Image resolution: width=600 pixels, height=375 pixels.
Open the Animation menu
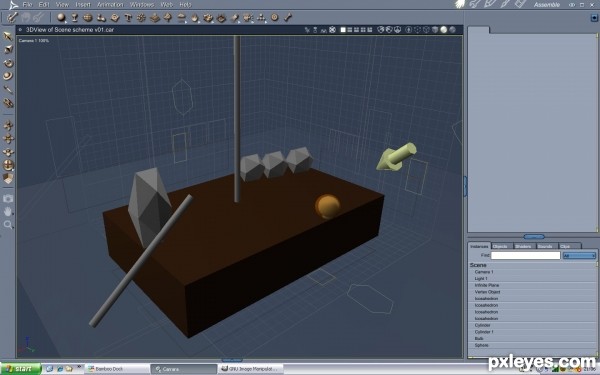click(x=110, y=5)
